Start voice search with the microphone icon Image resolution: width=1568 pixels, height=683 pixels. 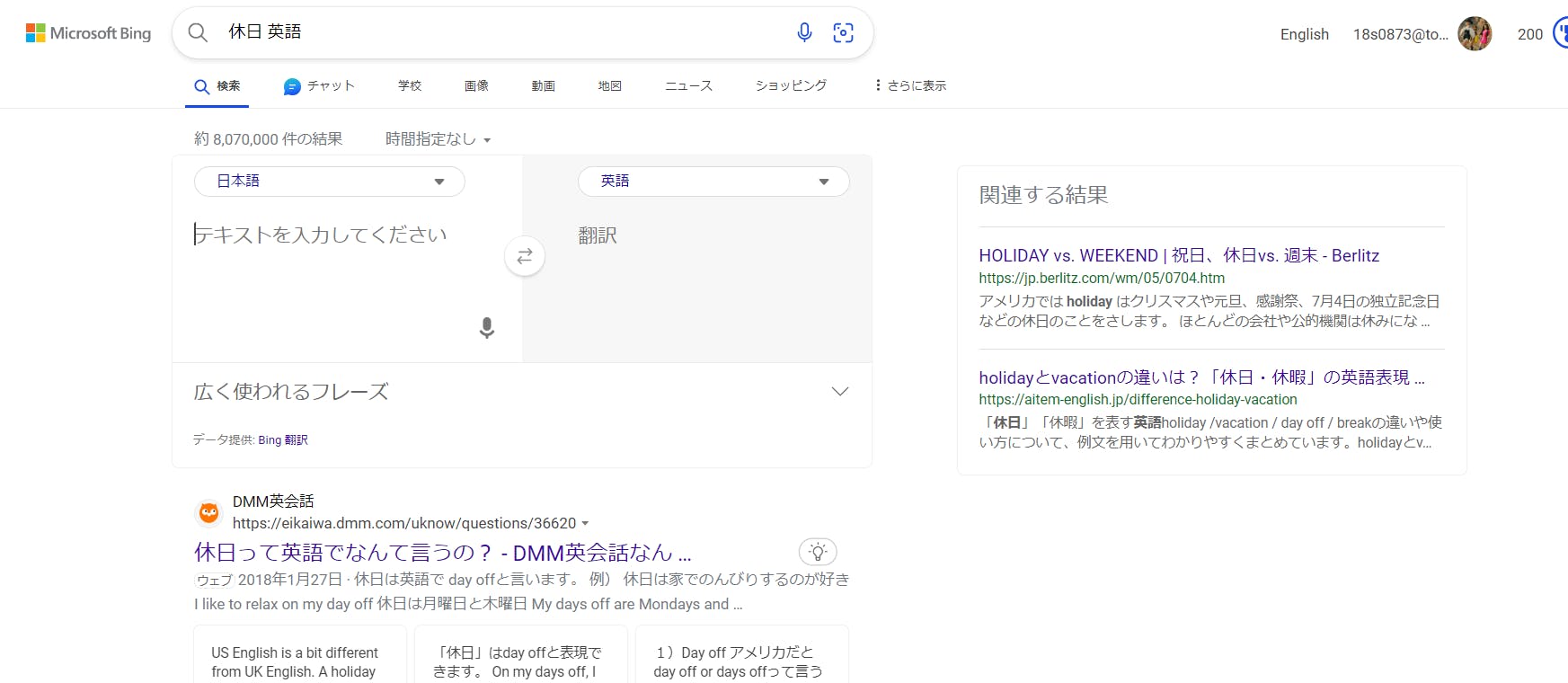click(x=804, y=32)
